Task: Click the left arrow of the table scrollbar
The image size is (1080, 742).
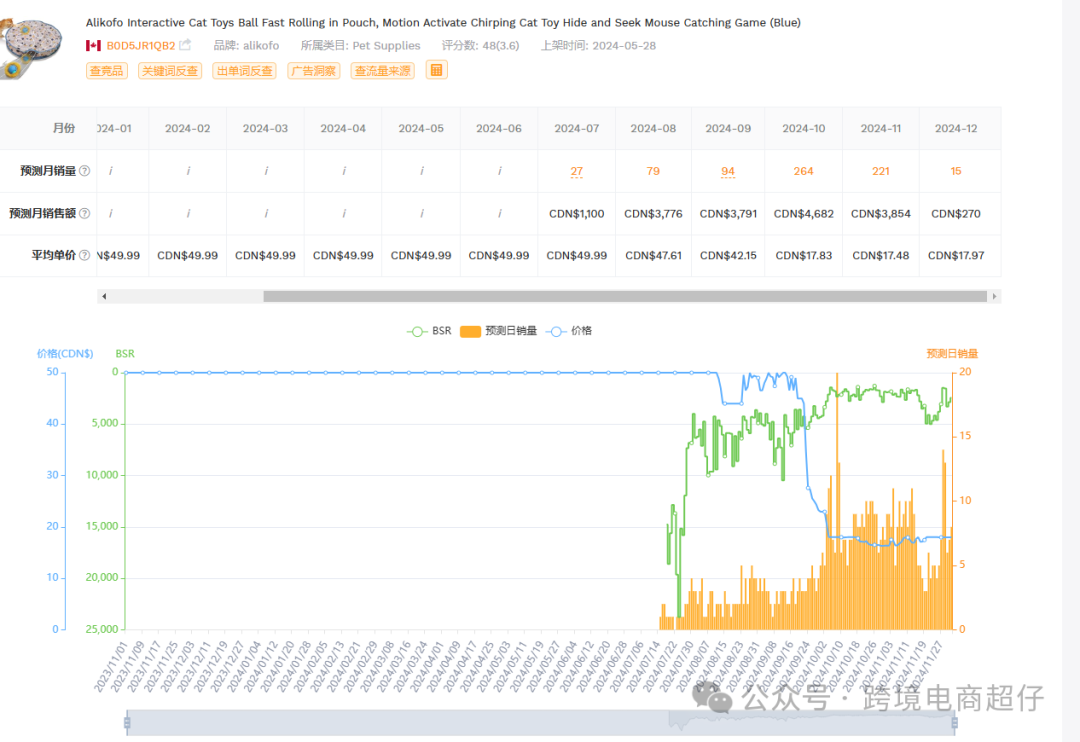Action: tap(103, 296)
